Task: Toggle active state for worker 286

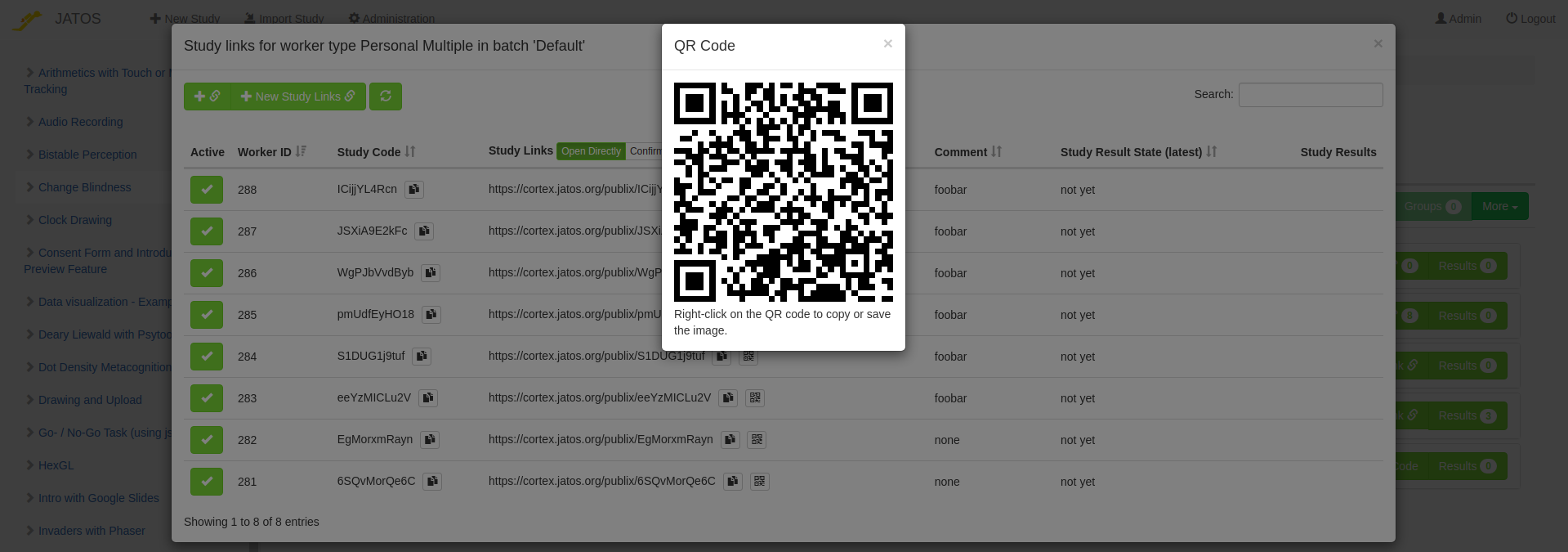Action: pyautogui.click(x=207, y=273)
